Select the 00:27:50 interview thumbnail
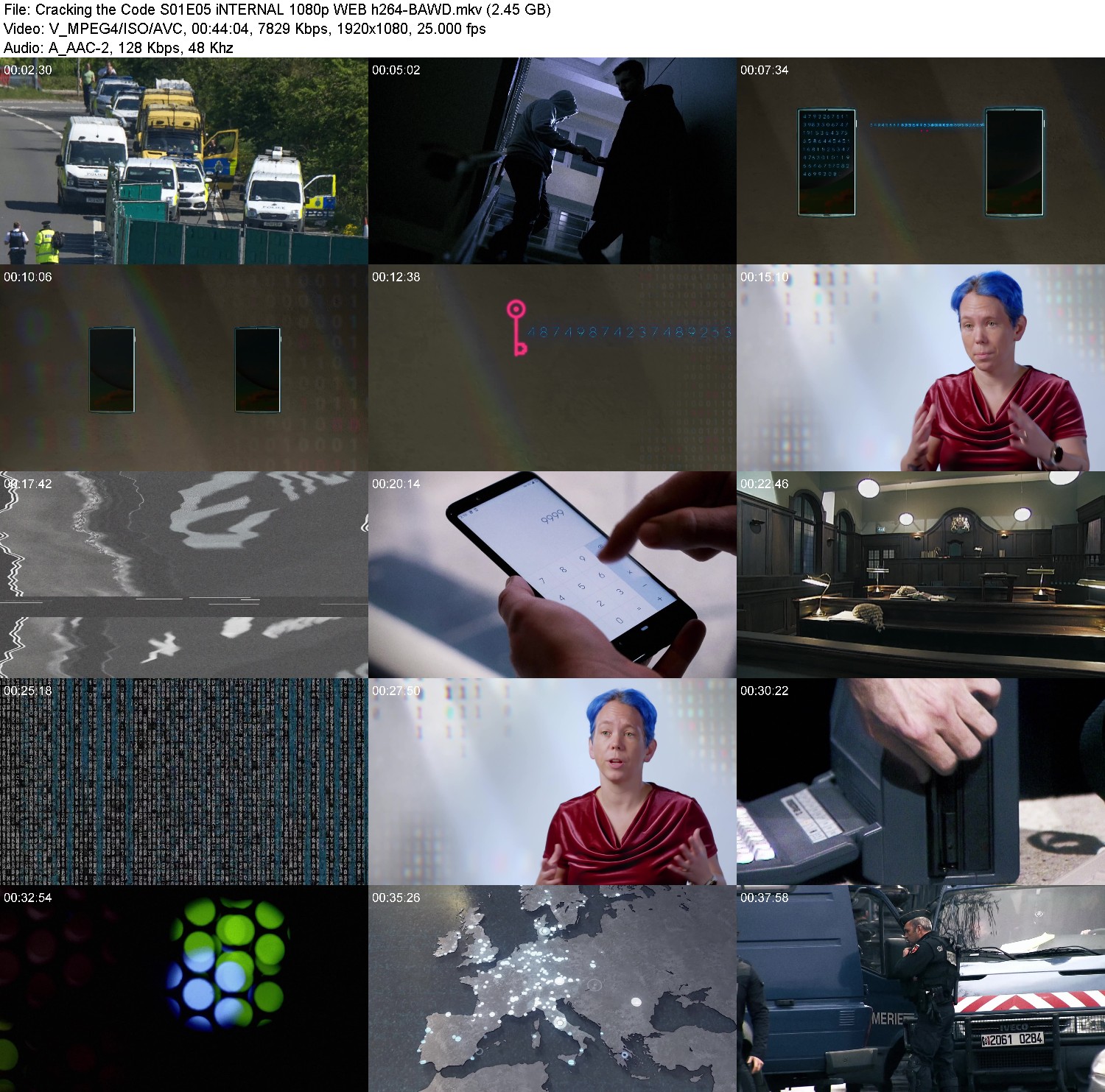 pos(552,782)
